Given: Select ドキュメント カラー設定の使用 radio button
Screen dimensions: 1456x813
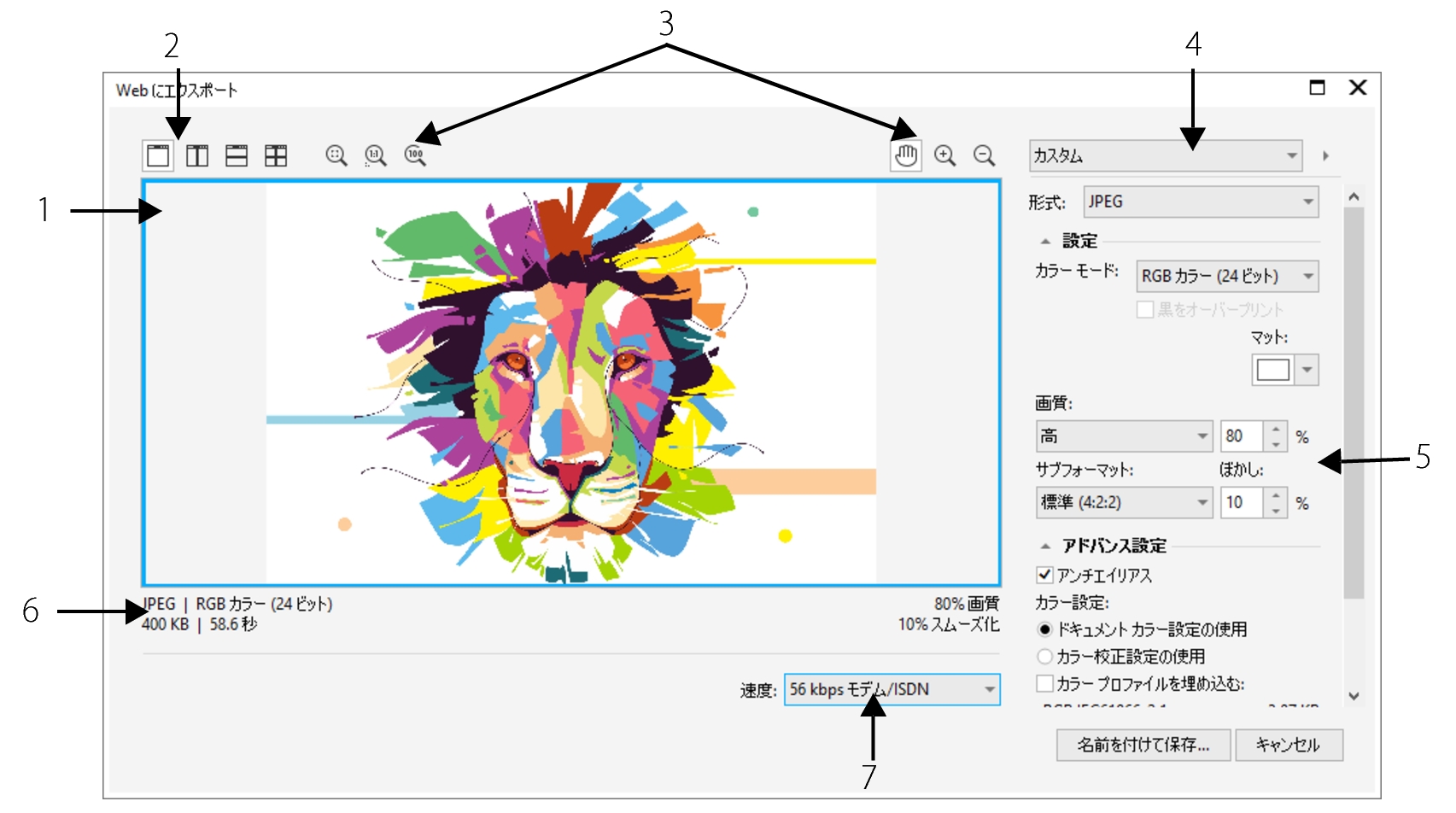Looking at the screenshot, I should click(x=1044, y=629).
